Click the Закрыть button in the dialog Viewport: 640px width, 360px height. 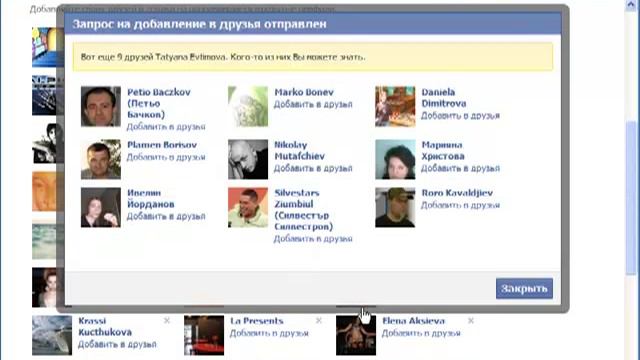(x=524, y=289)
